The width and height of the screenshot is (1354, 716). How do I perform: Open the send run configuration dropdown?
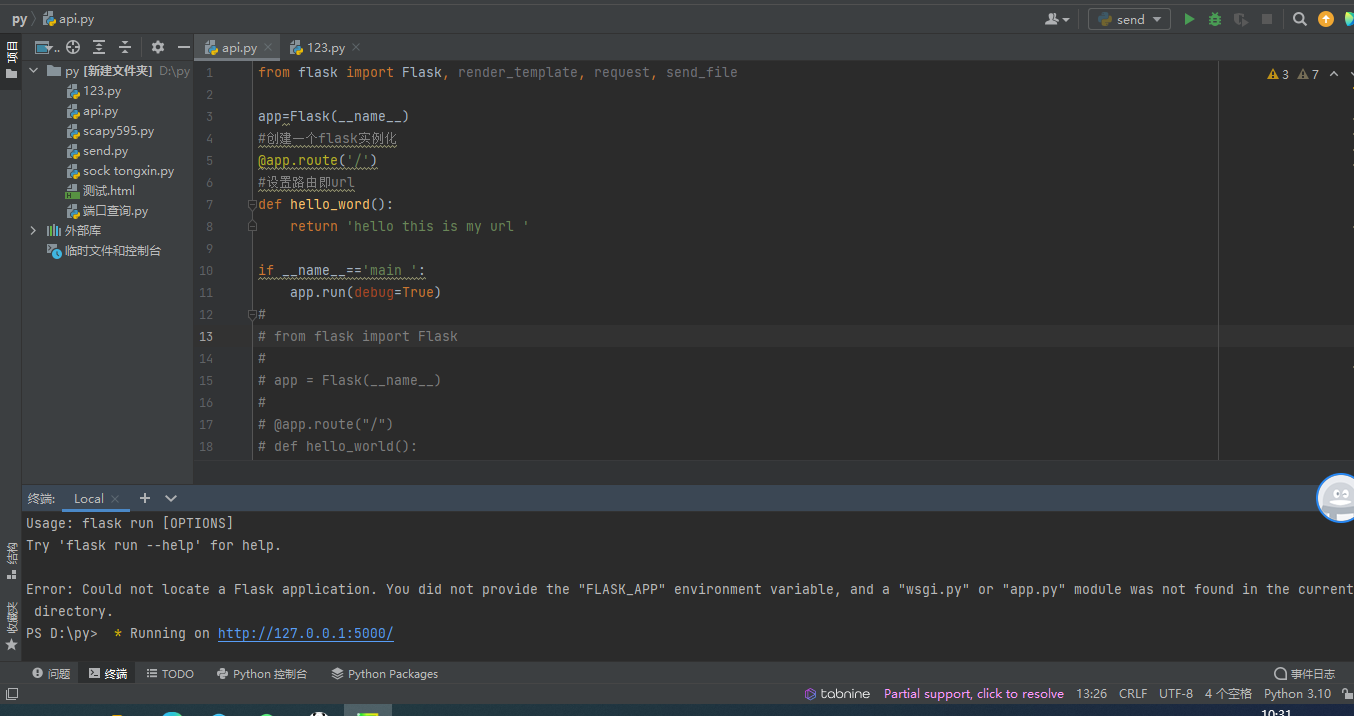coord(1130,19)
